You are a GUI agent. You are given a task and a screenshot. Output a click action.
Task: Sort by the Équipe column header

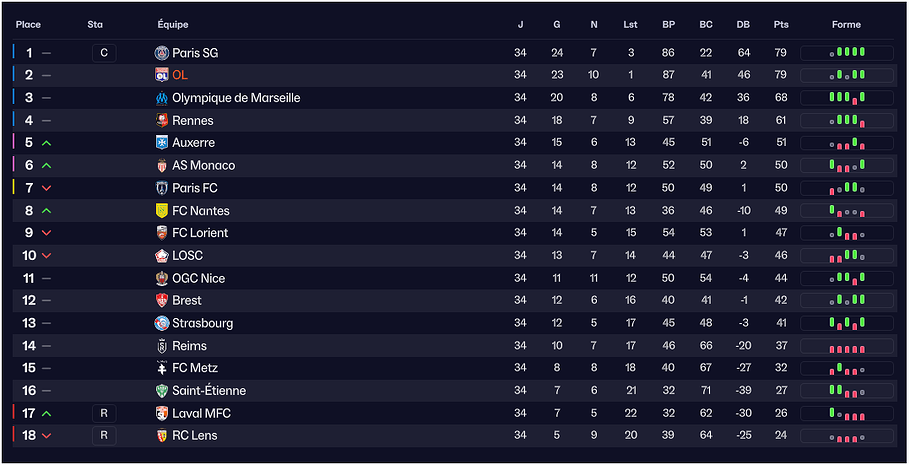173,25
